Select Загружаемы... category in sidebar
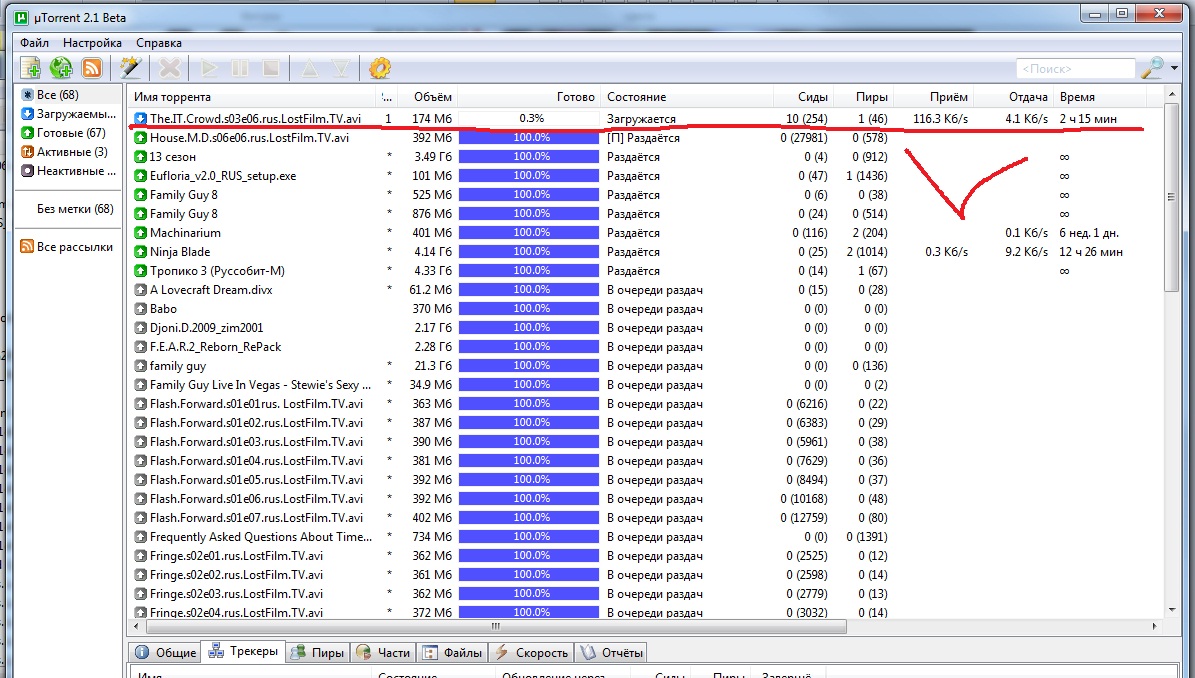The image size is (1195, 678). point(69,114)
